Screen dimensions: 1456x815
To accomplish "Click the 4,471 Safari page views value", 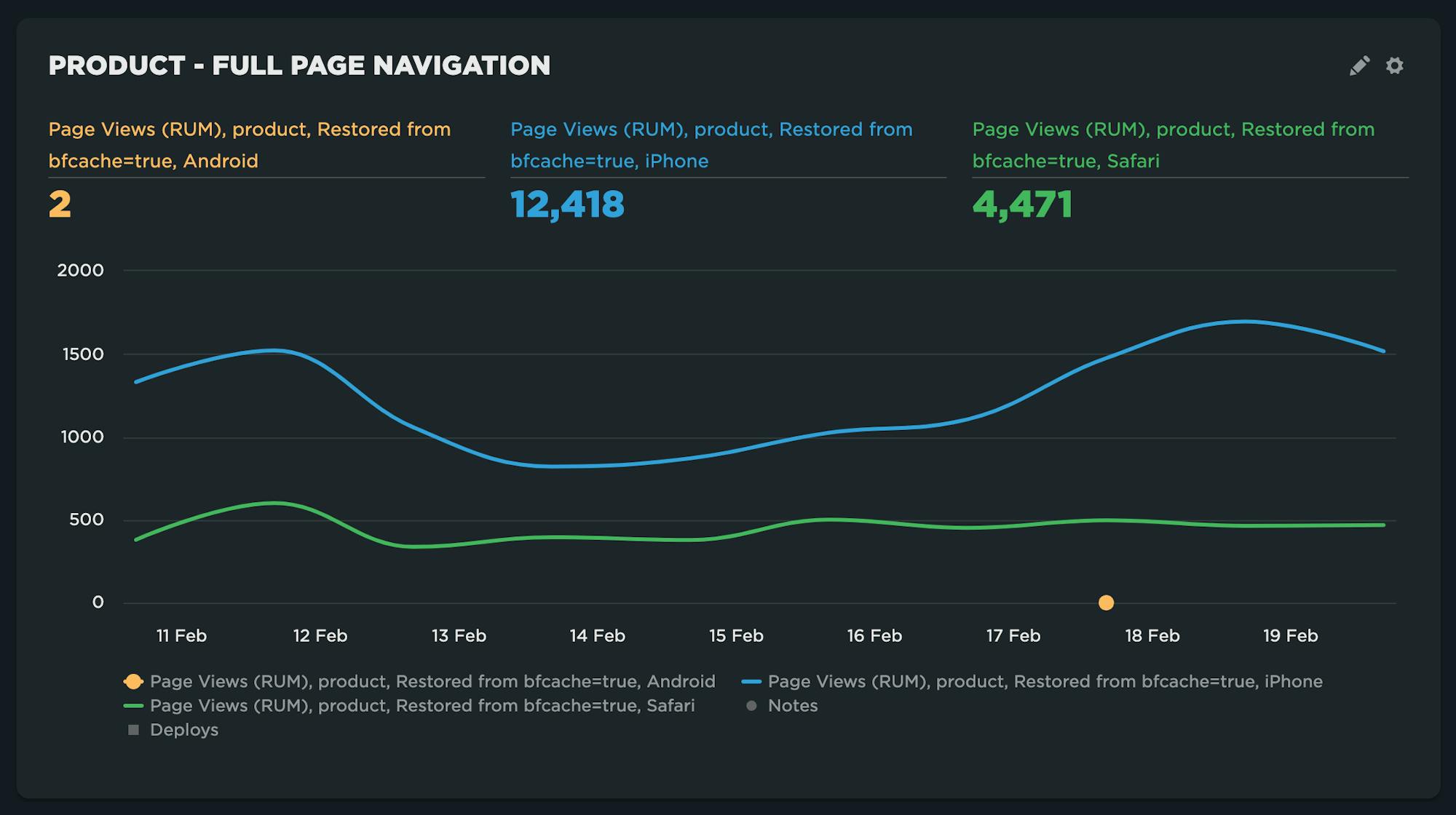I will [x=1022, y=204].
